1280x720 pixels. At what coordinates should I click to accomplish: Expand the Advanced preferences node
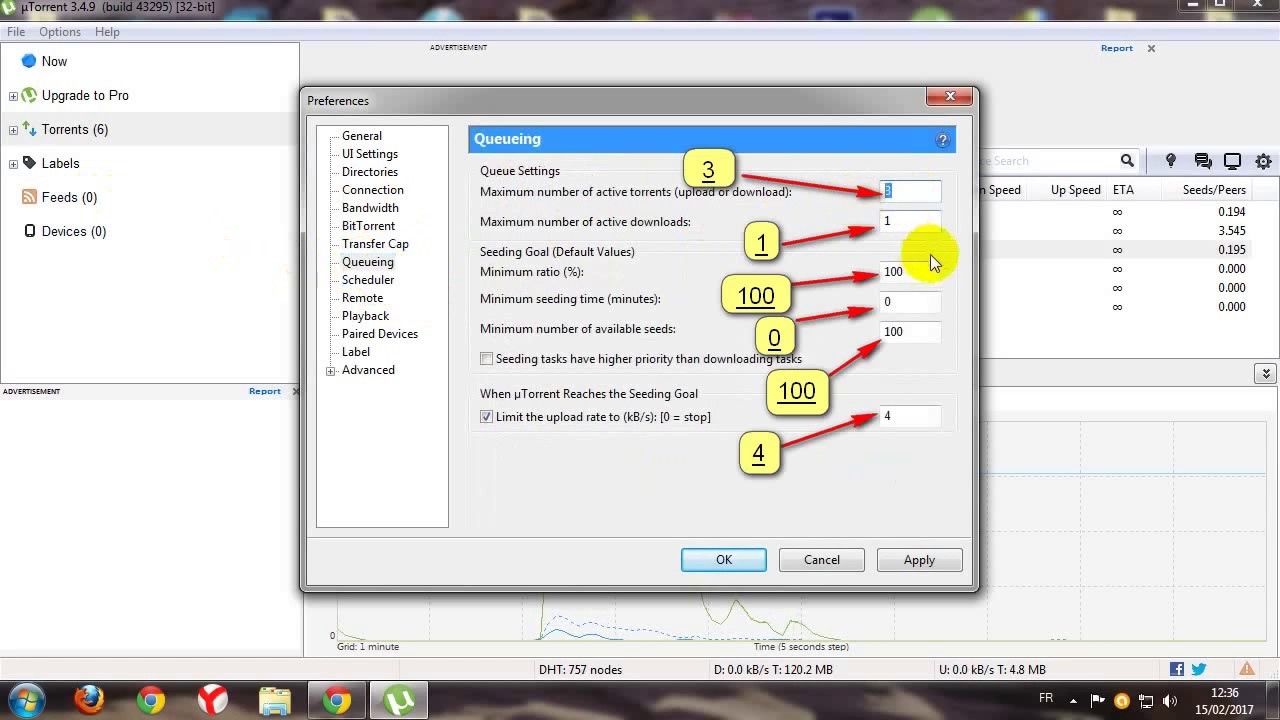pyautogui.click(x=331, y=371)
